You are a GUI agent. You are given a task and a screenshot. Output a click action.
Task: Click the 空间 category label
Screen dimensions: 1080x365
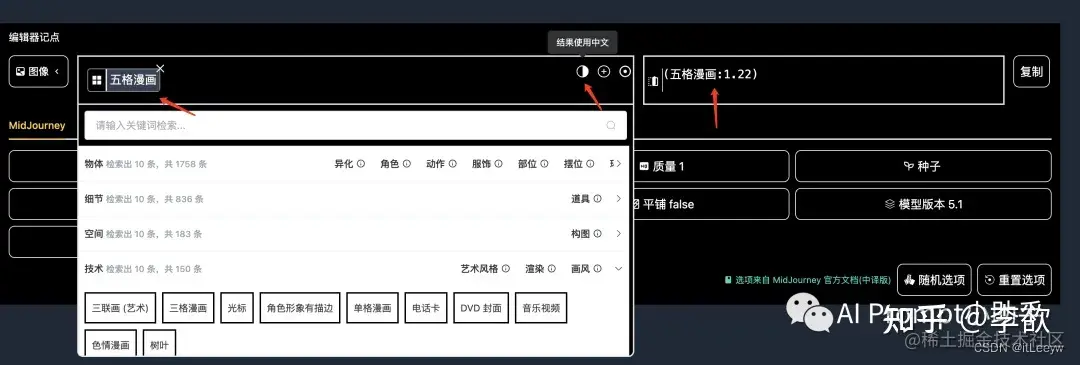pyautogui.click(x=94, y=233)
